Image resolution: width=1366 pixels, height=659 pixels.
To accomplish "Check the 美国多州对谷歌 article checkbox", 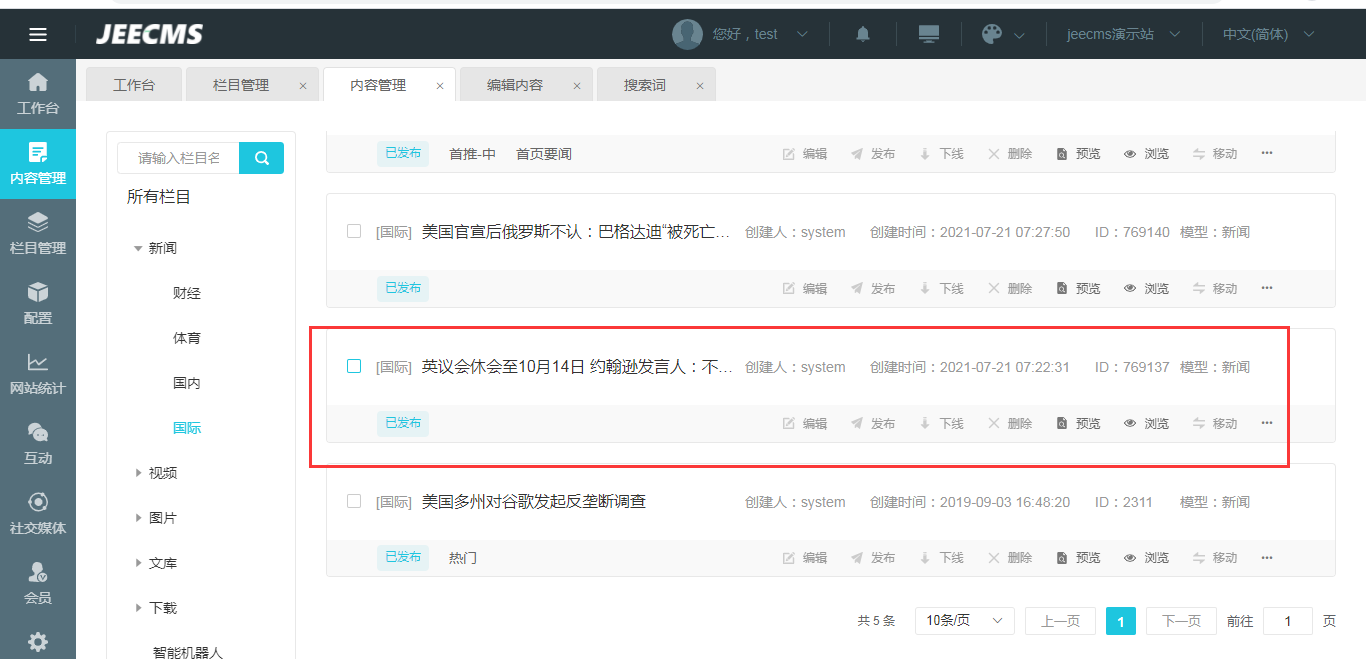I will [354, 501].
